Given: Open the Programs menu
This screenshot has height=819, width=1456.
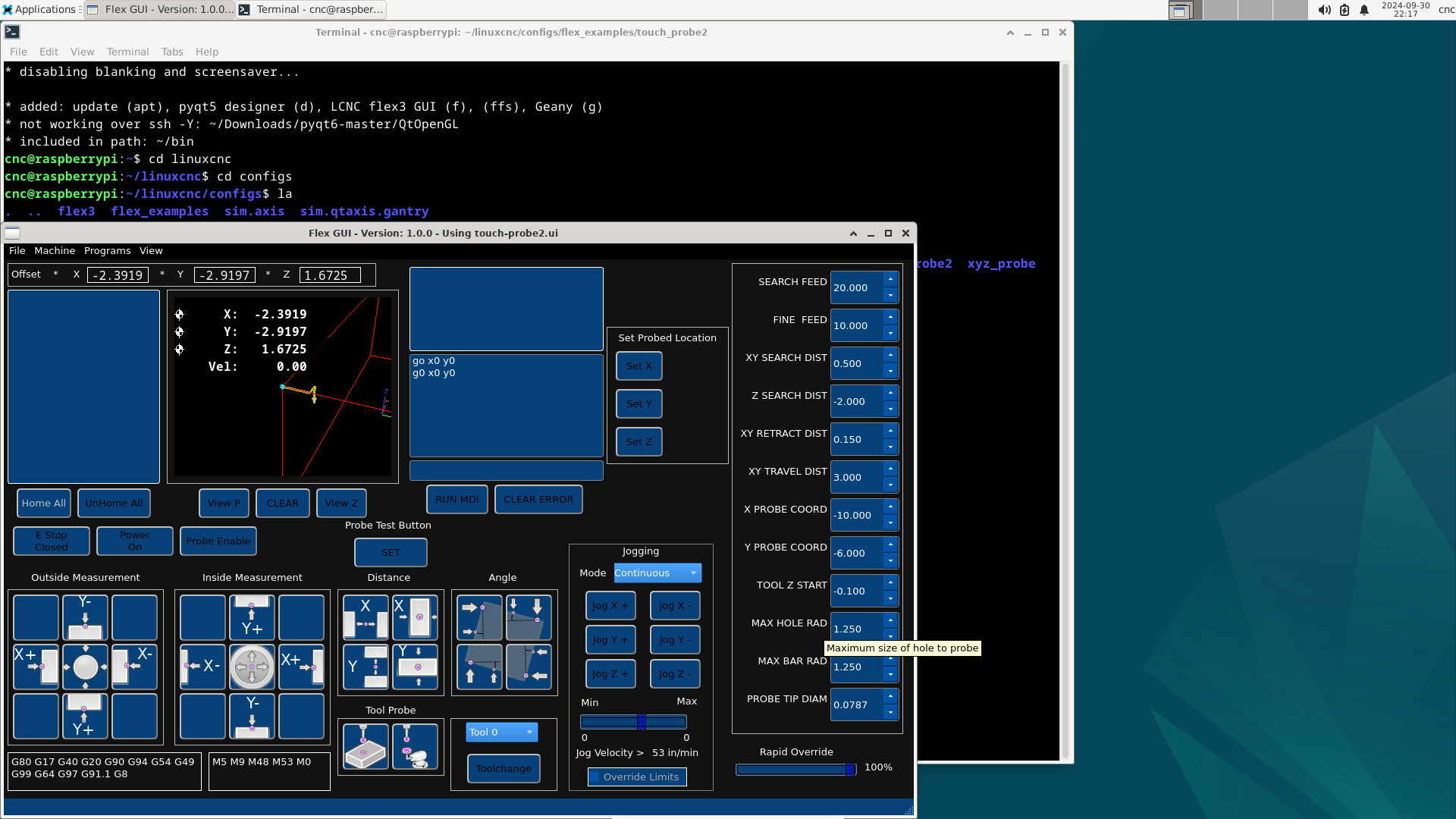Looking at the screenshot, I should pos(107,251).
